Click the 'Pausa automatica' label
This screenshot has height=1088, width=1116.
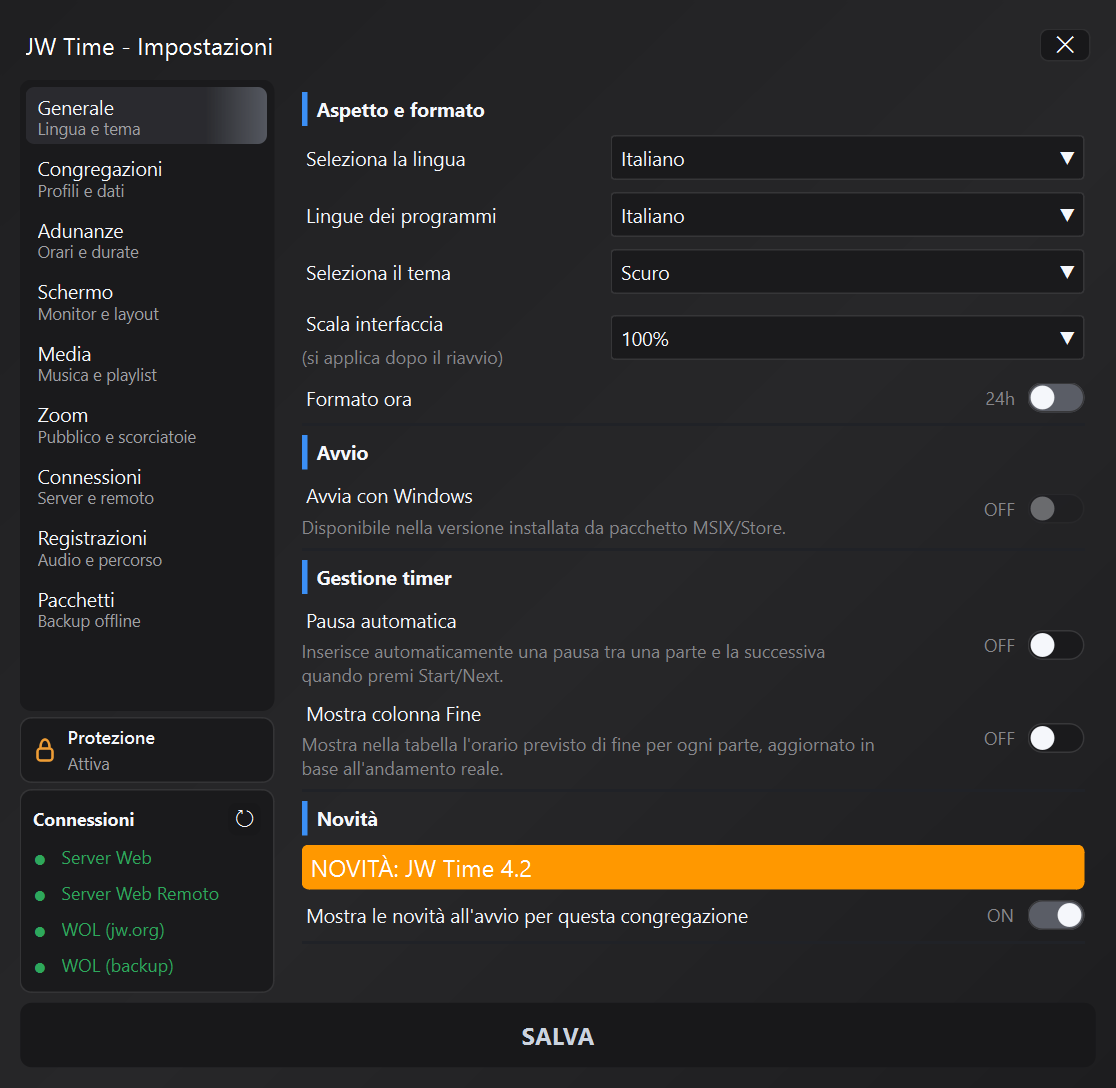pos(381,621)
